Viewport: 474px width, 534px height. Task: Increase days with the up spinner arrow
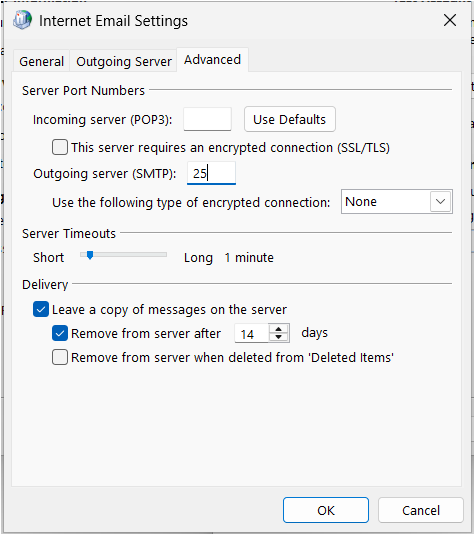pos(279,329)
